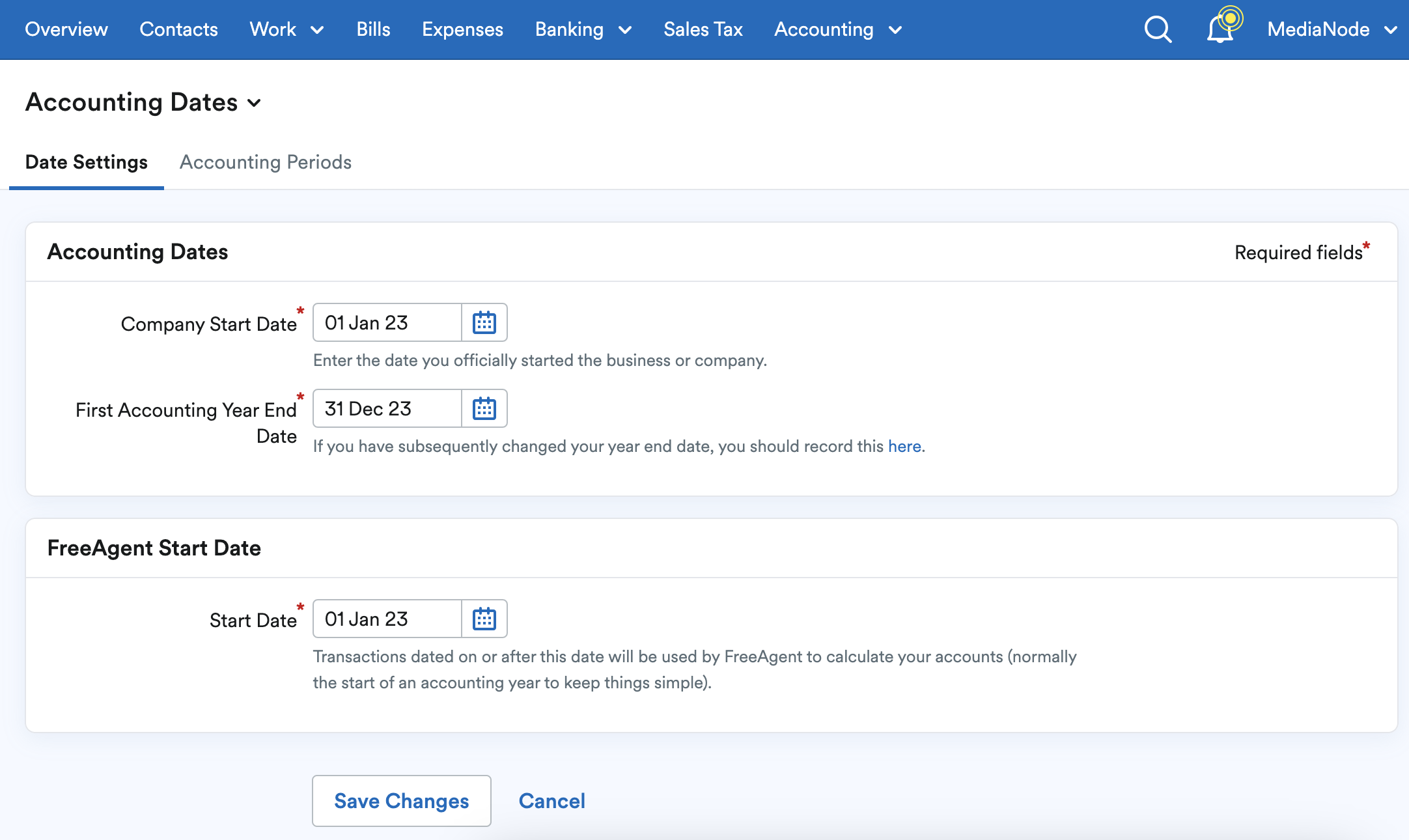Select the Date Settings tab

coord(87,162)
